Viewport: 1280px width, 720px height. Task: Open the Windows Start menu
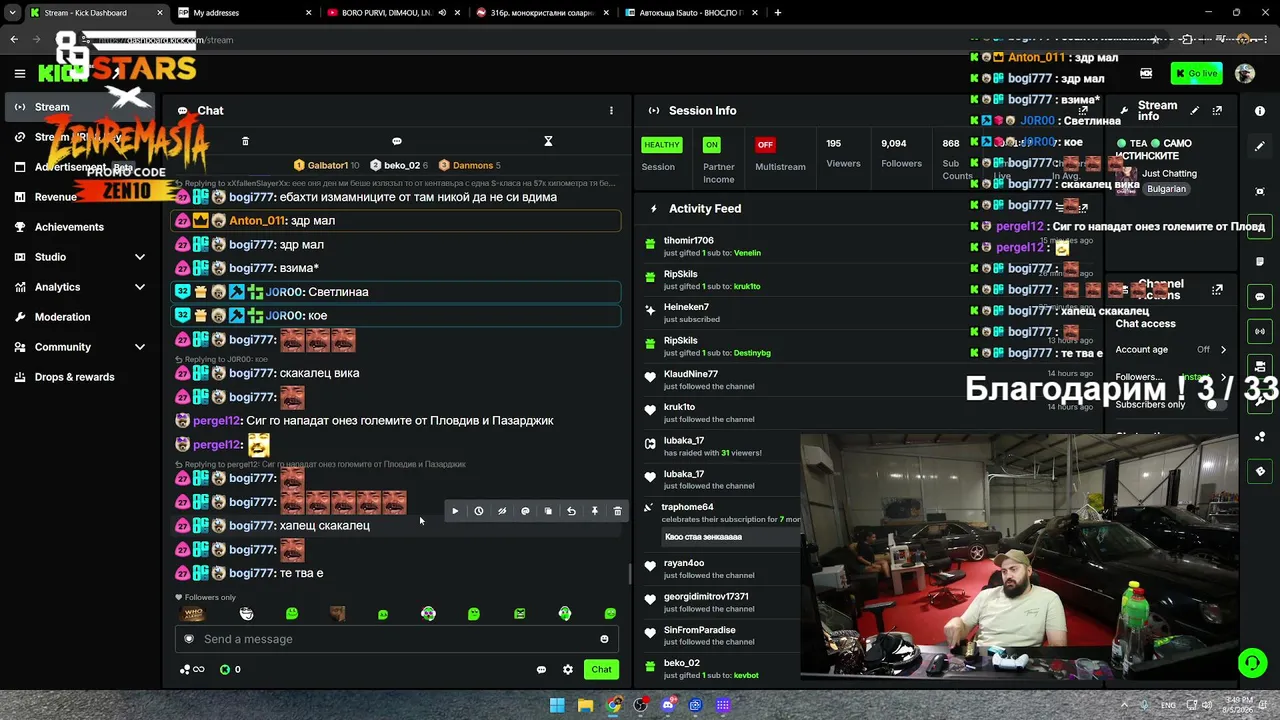(x=557, y=705)
